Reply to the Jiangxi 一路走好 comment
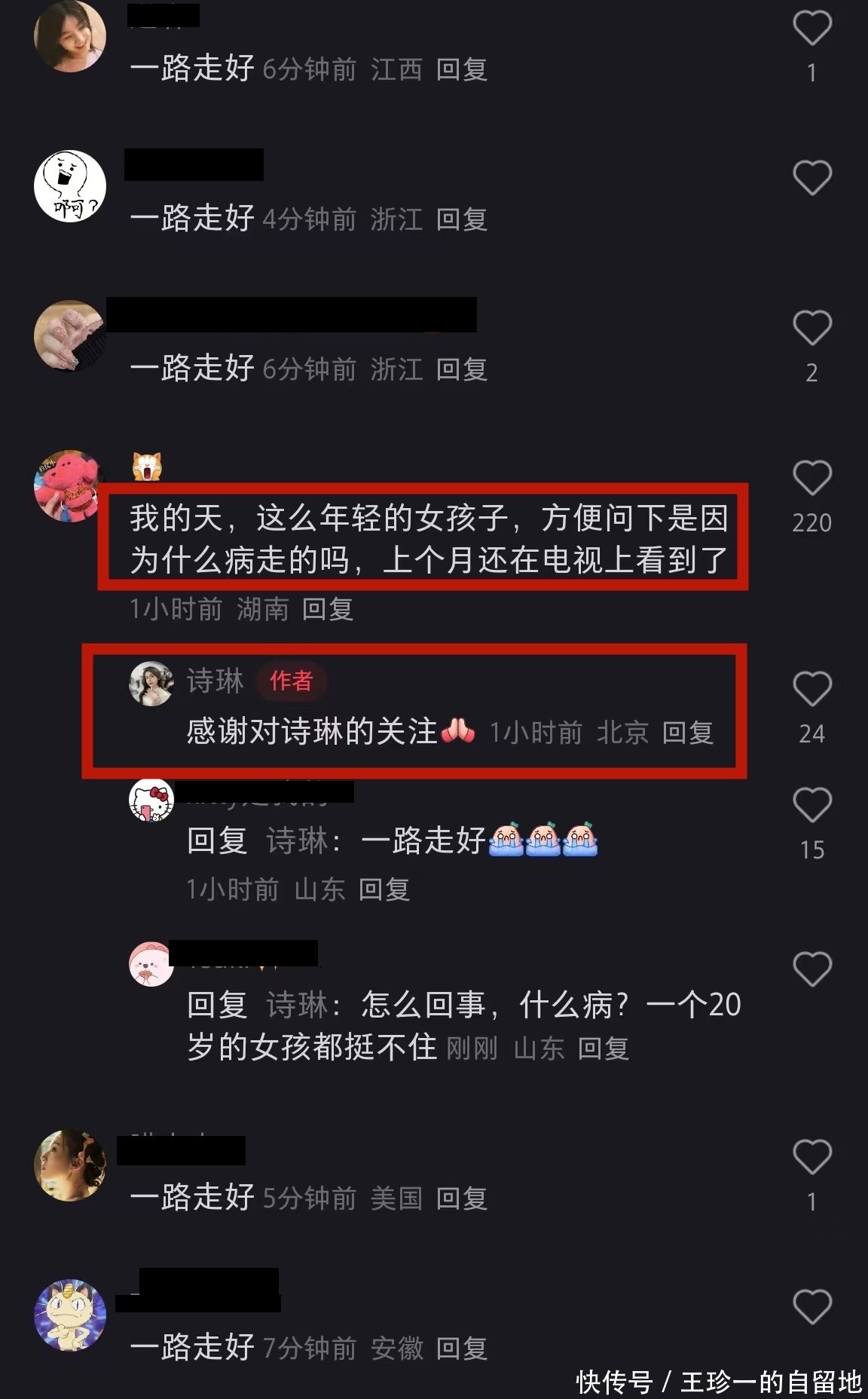 click(x=462, y=69)
